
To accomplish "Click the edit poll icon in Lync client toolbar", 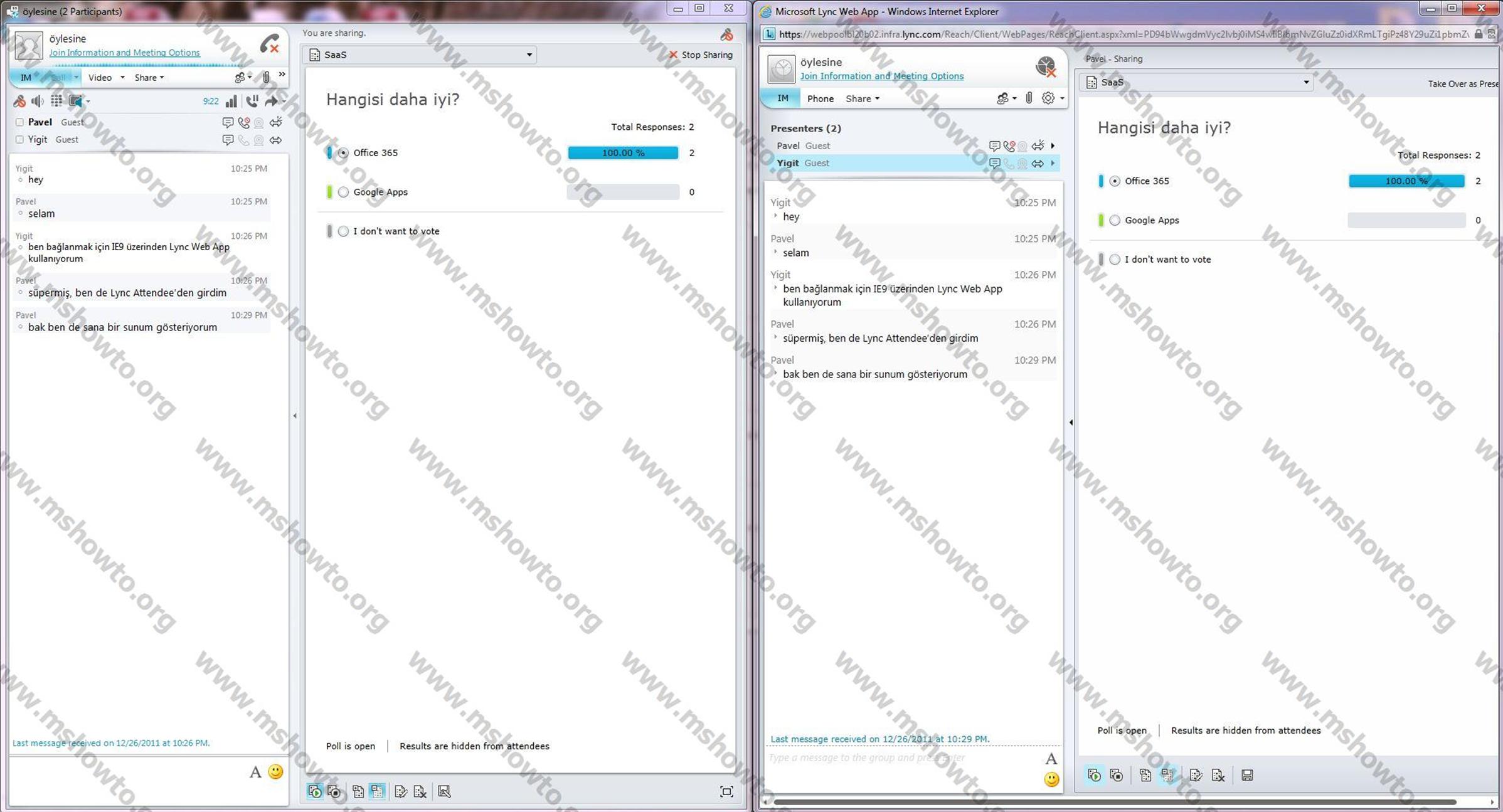I will [401, 791].
